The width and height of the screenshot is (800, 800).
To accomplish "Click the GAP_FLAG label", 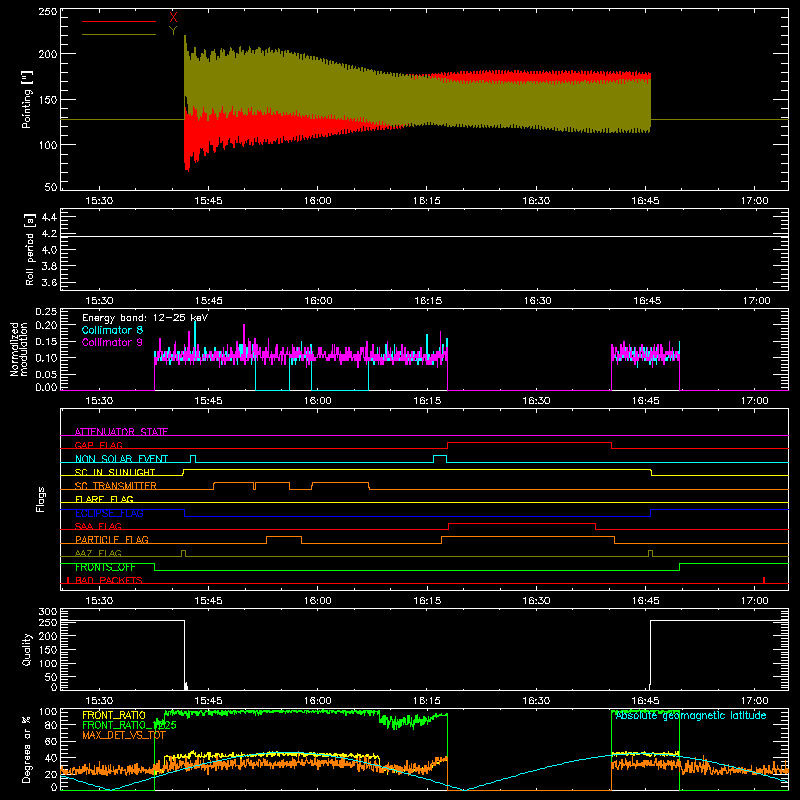I will [98, 445].
